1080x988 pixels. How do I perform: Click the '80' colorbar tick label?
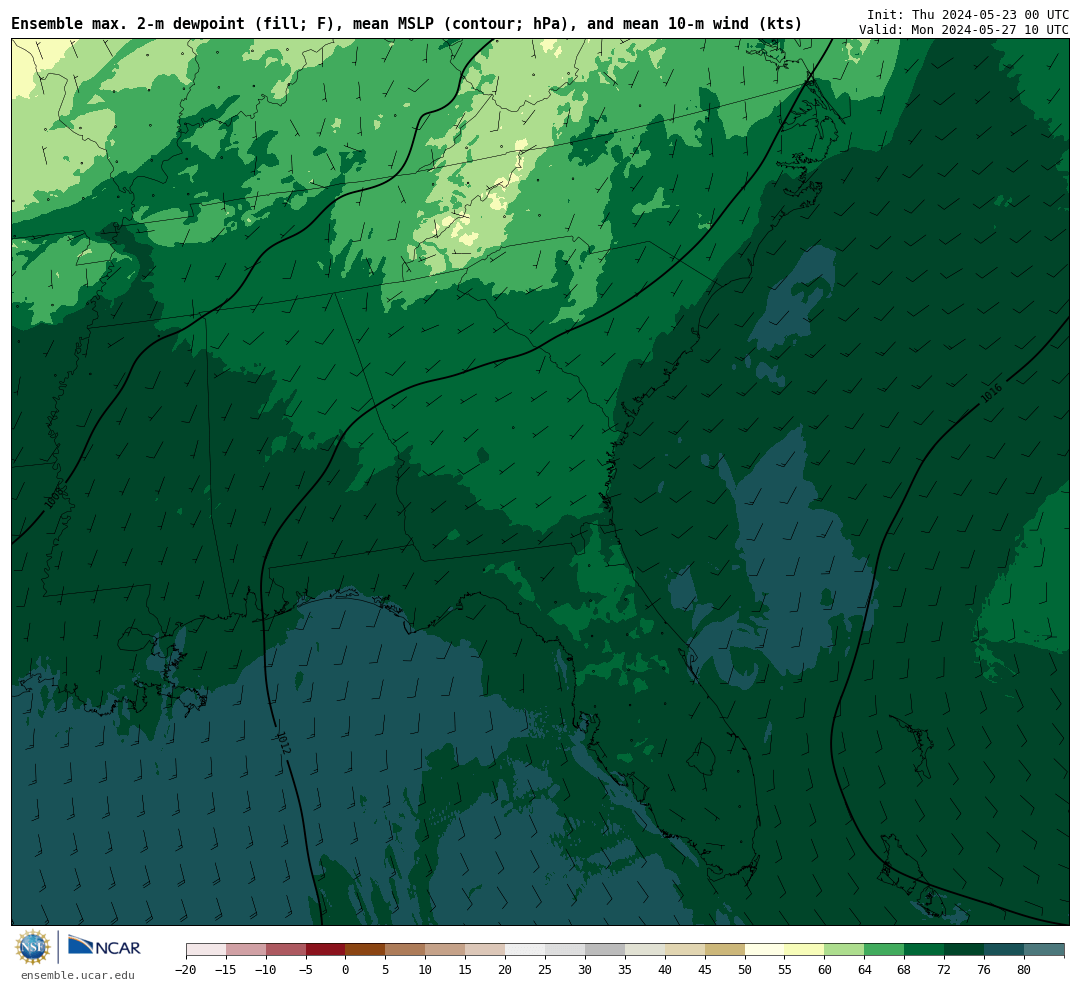click(1025, 970)
